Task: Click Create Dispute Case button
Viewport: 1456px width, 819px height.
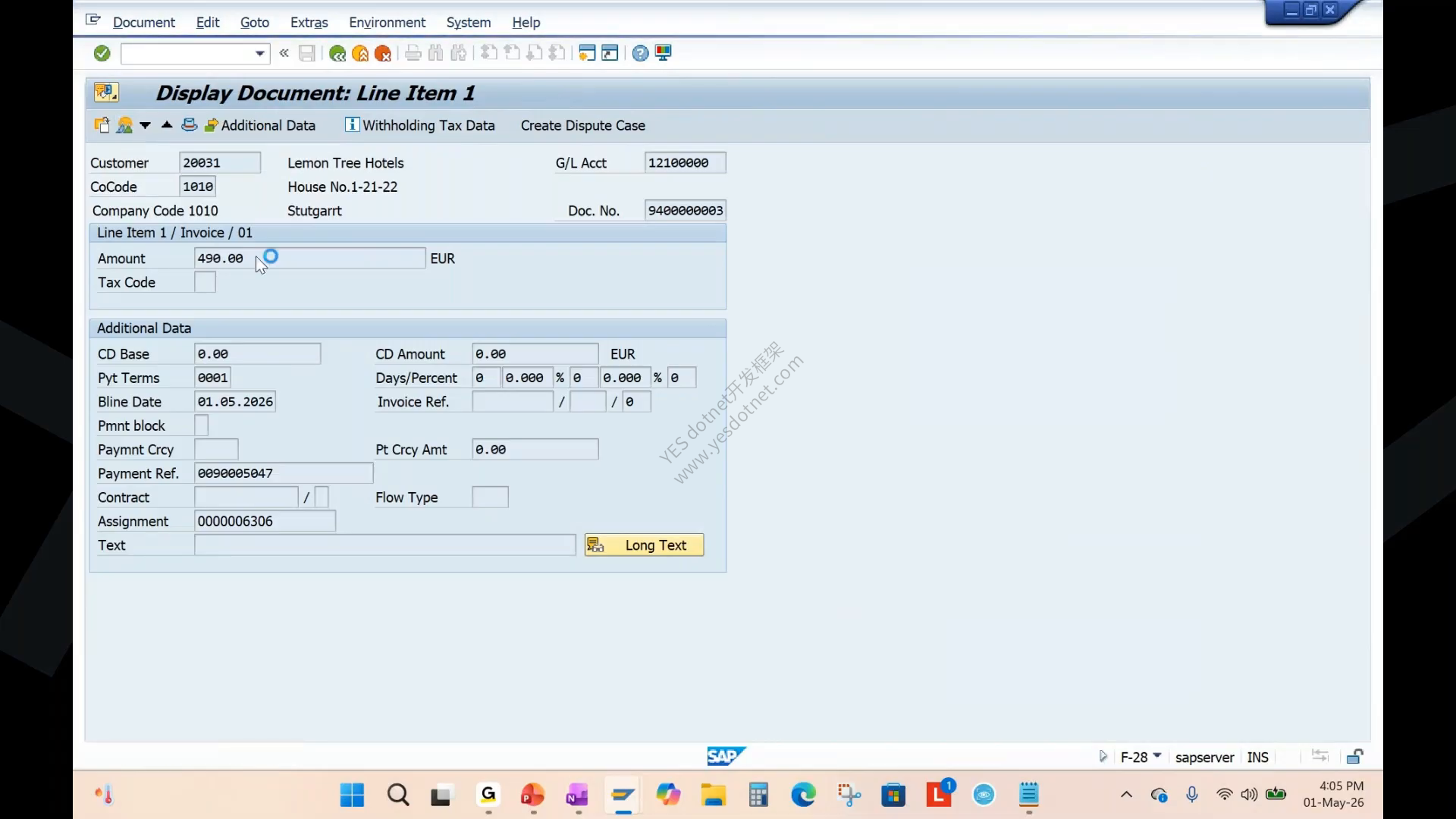Action: pyautogui.click(x=582, y=126)
